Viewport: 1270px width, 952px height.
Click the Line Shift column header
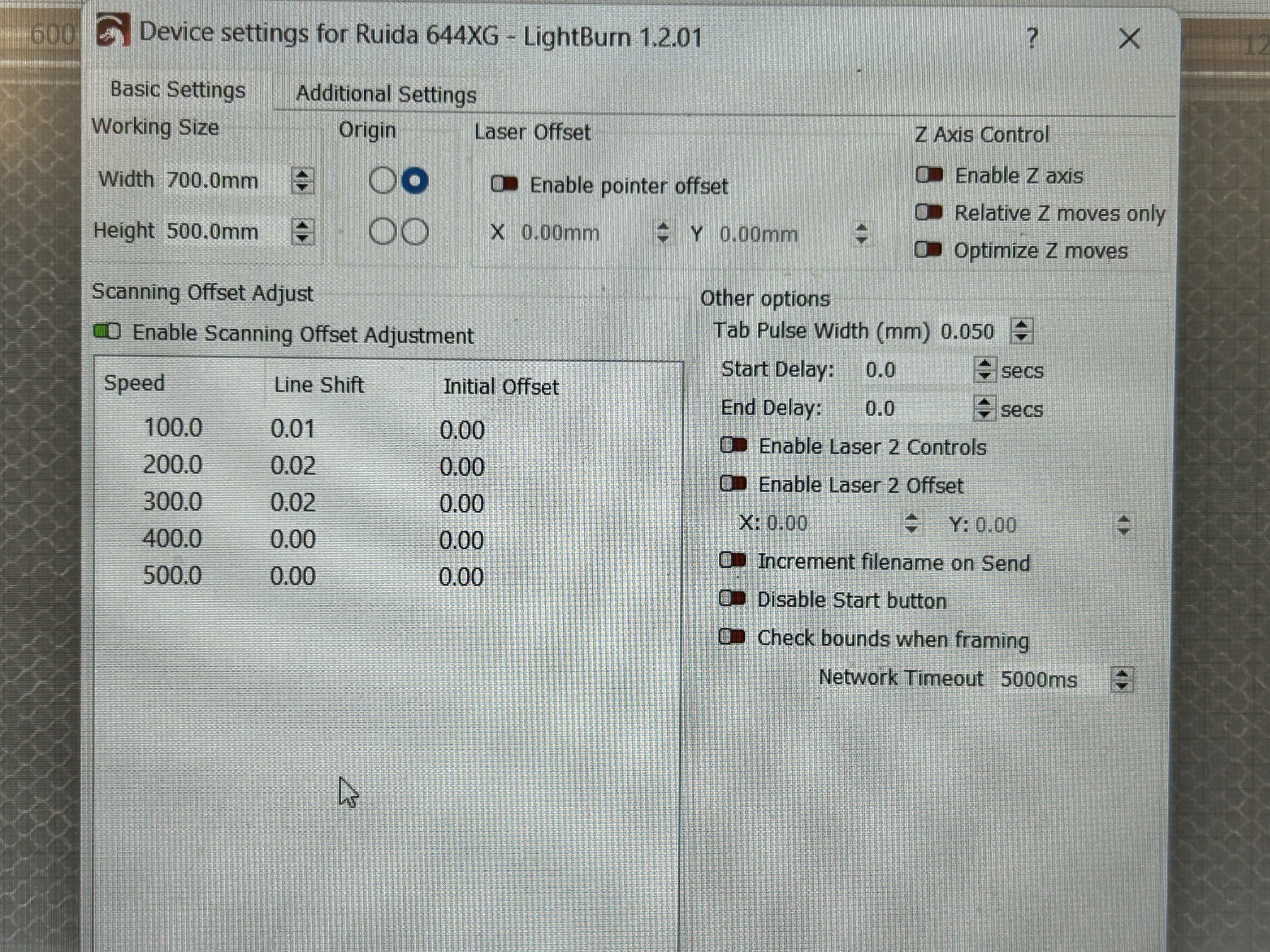tap(319, 385)
